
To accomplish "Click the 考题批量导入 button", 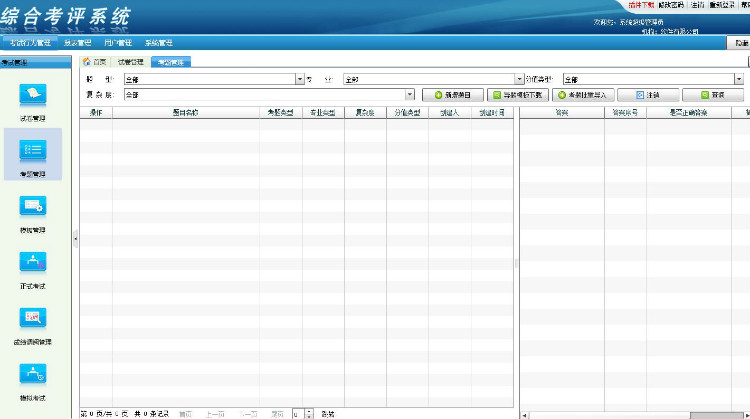I will [x=583, y=95].
